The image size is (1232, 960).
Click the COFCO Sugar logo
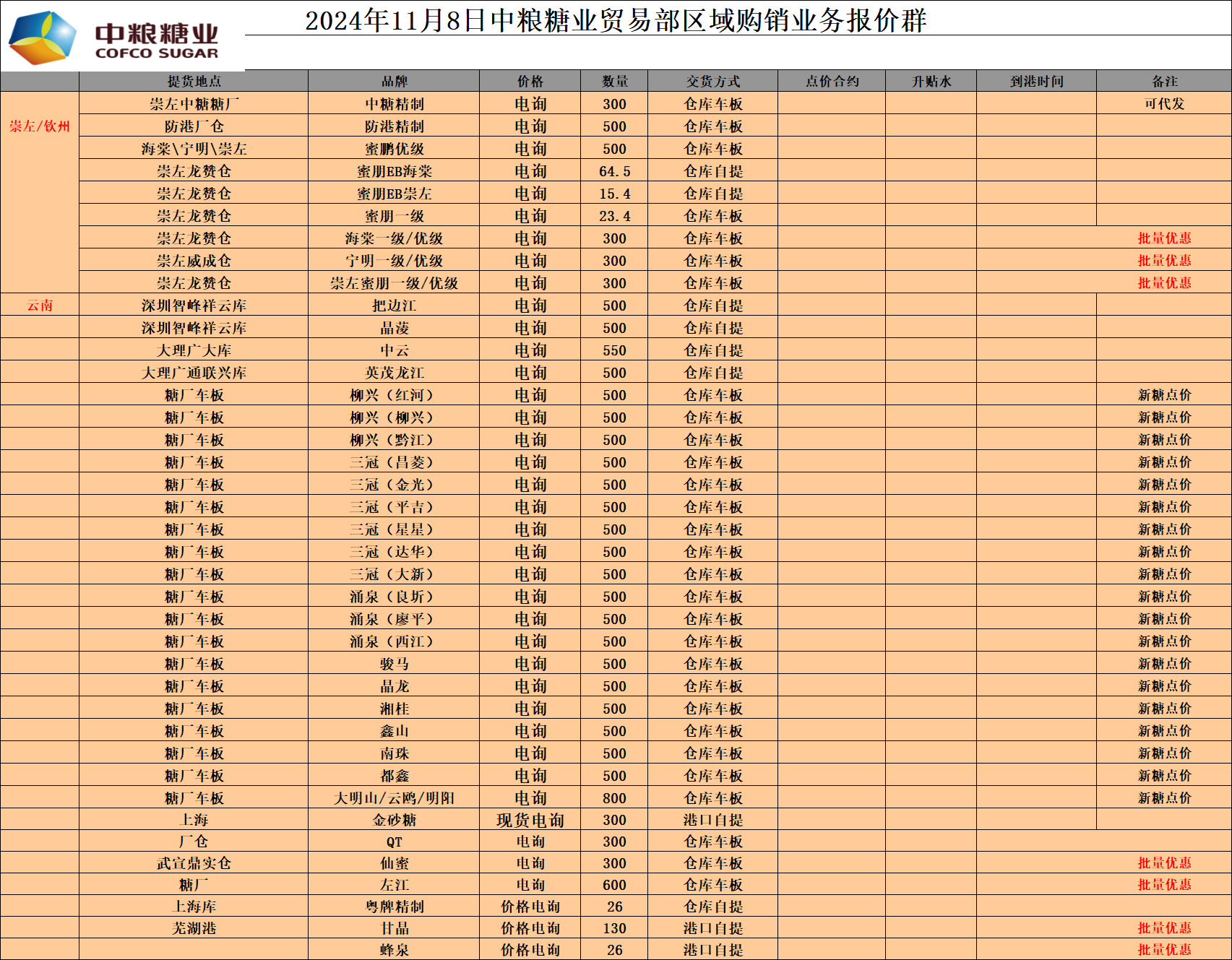click(114, 38)
